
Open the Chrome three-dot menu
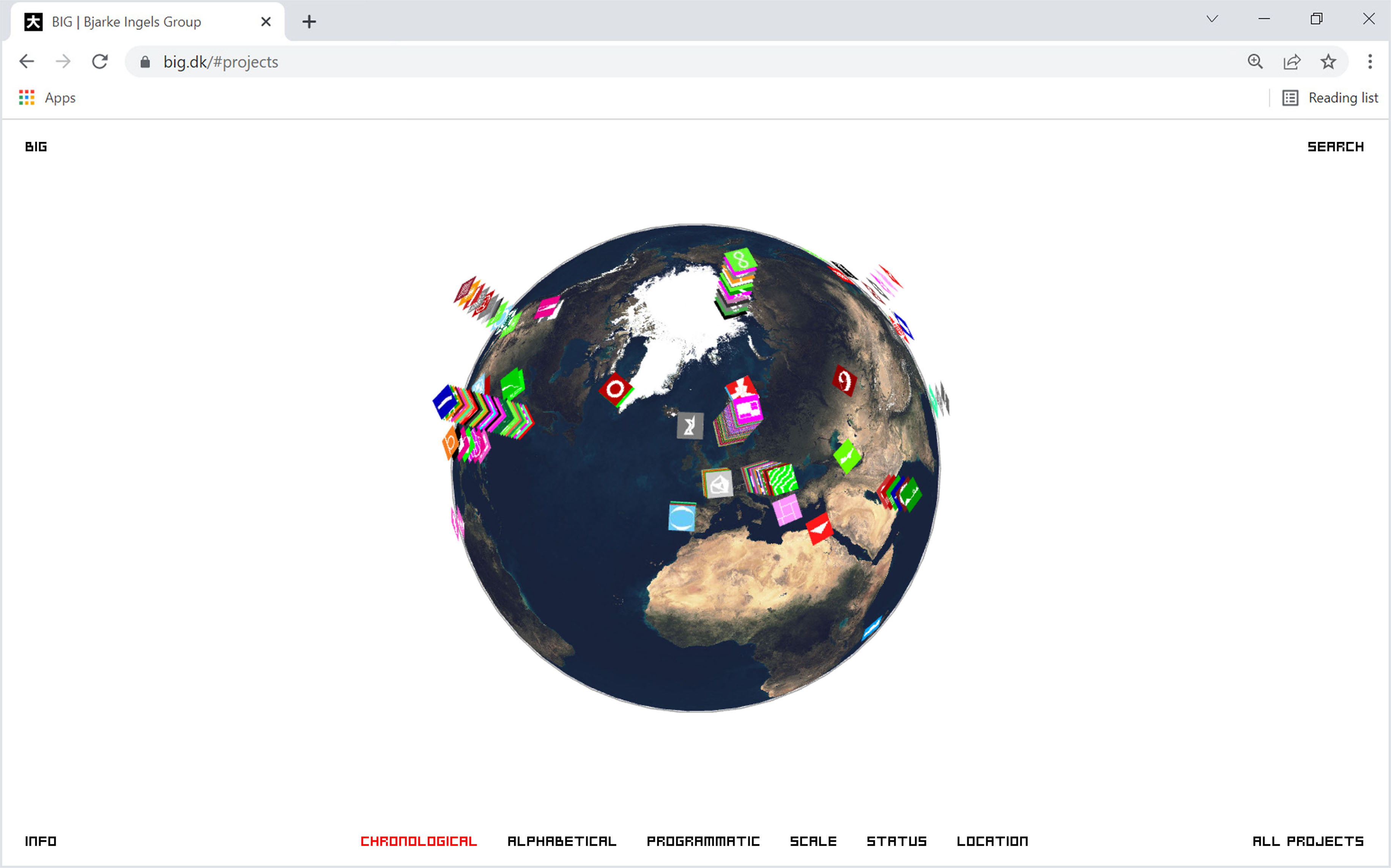[1370, 61]
